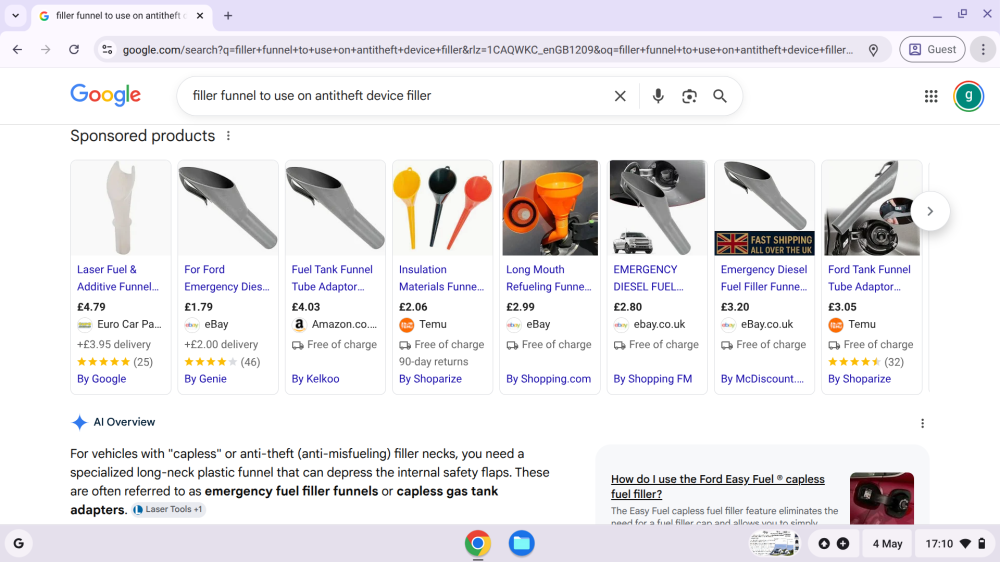Open the Google account avatar
The image size is (1000, 562).
968,96
